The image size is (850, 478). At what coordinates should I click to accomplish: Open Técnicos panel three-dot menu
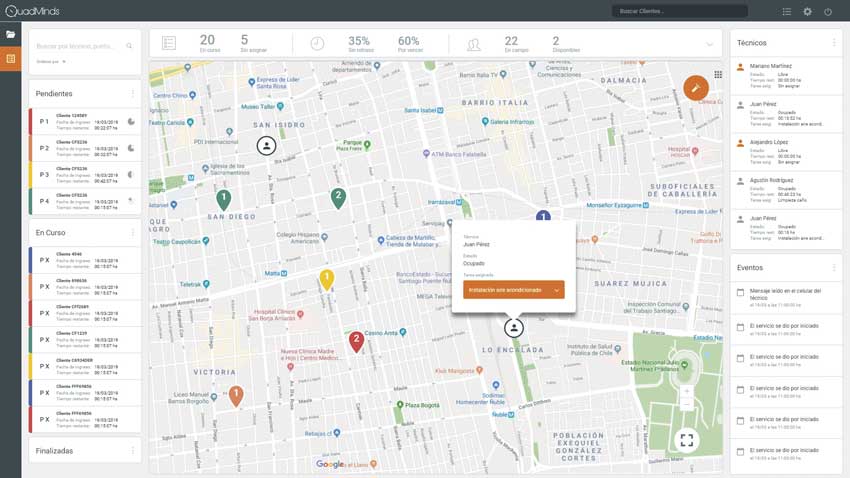click(x=834, y=43)
